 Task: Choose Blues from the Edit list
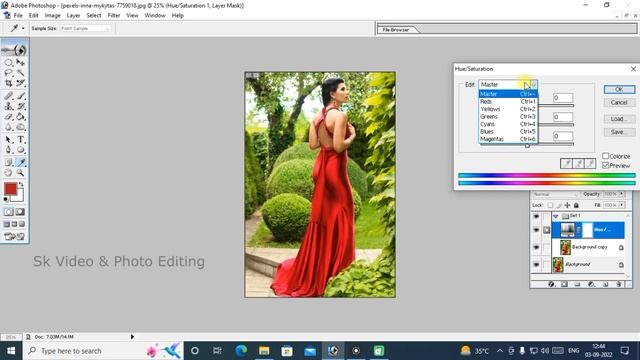click(x=508, y=131)
